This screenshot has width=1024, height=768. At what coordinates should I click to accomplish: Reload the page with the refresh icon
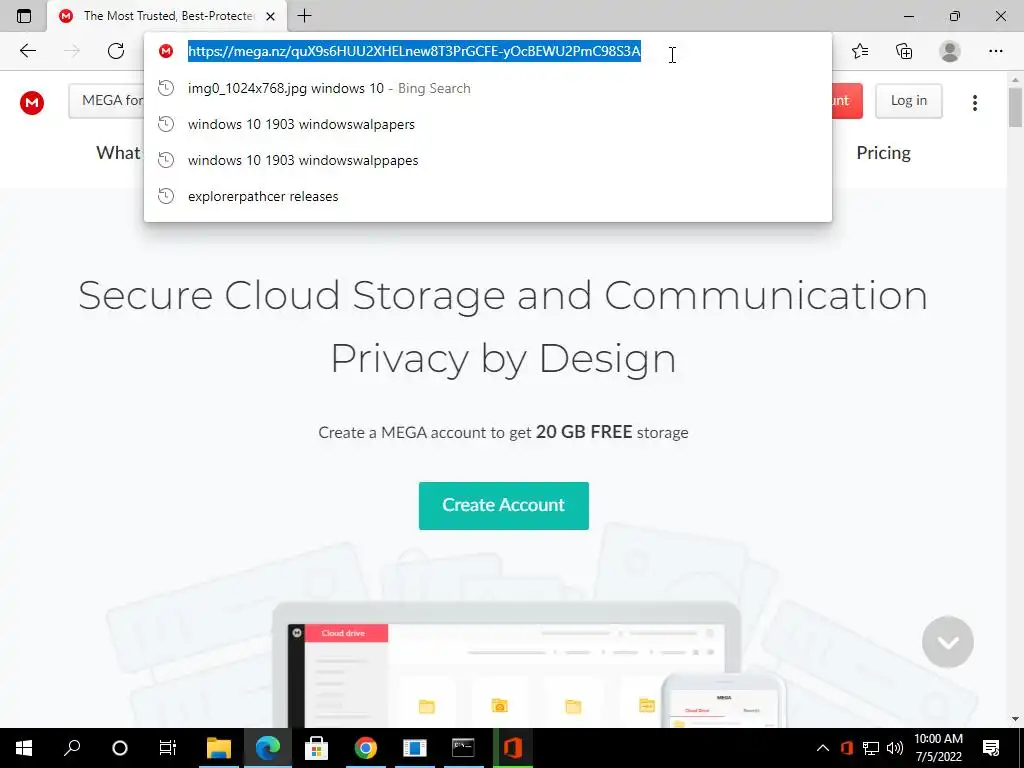(116, 51)
